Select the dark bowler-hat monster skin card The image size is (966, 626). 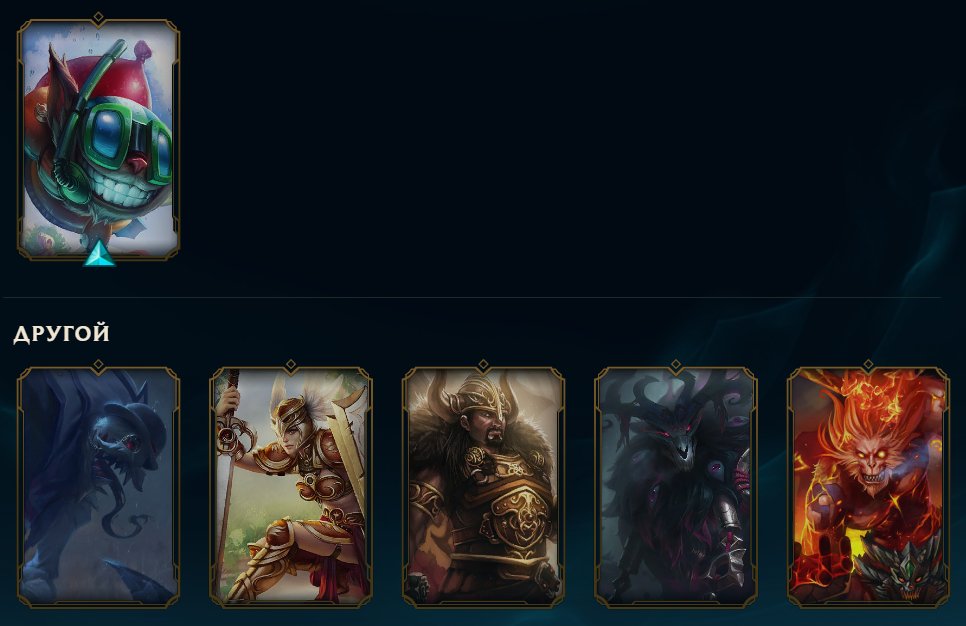(x=99, y=487)
